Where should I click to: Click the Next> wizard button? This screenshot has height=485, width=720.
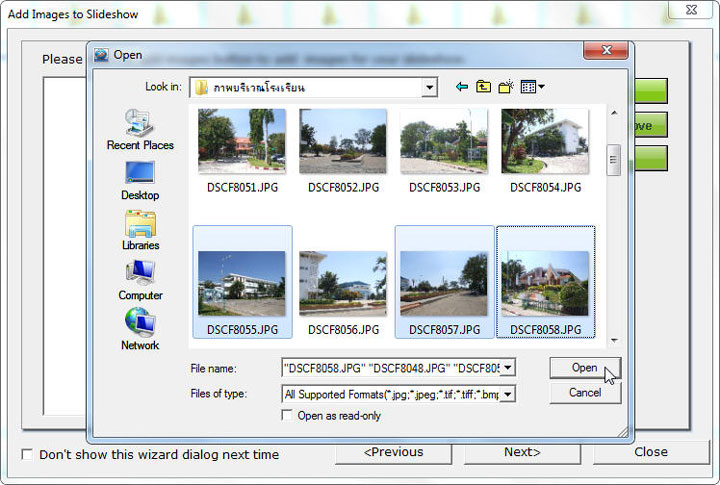(522, 452)
